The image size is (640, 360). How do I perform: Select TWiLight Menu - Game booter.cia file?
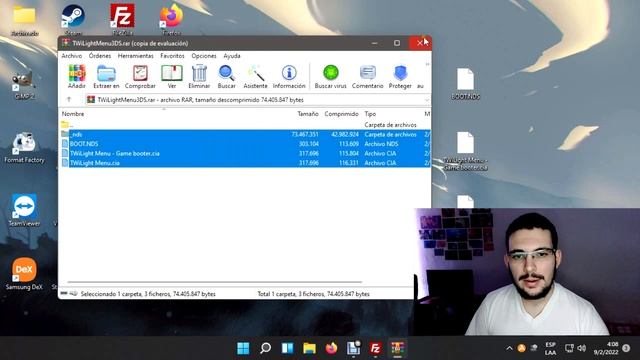click(245, 153)
